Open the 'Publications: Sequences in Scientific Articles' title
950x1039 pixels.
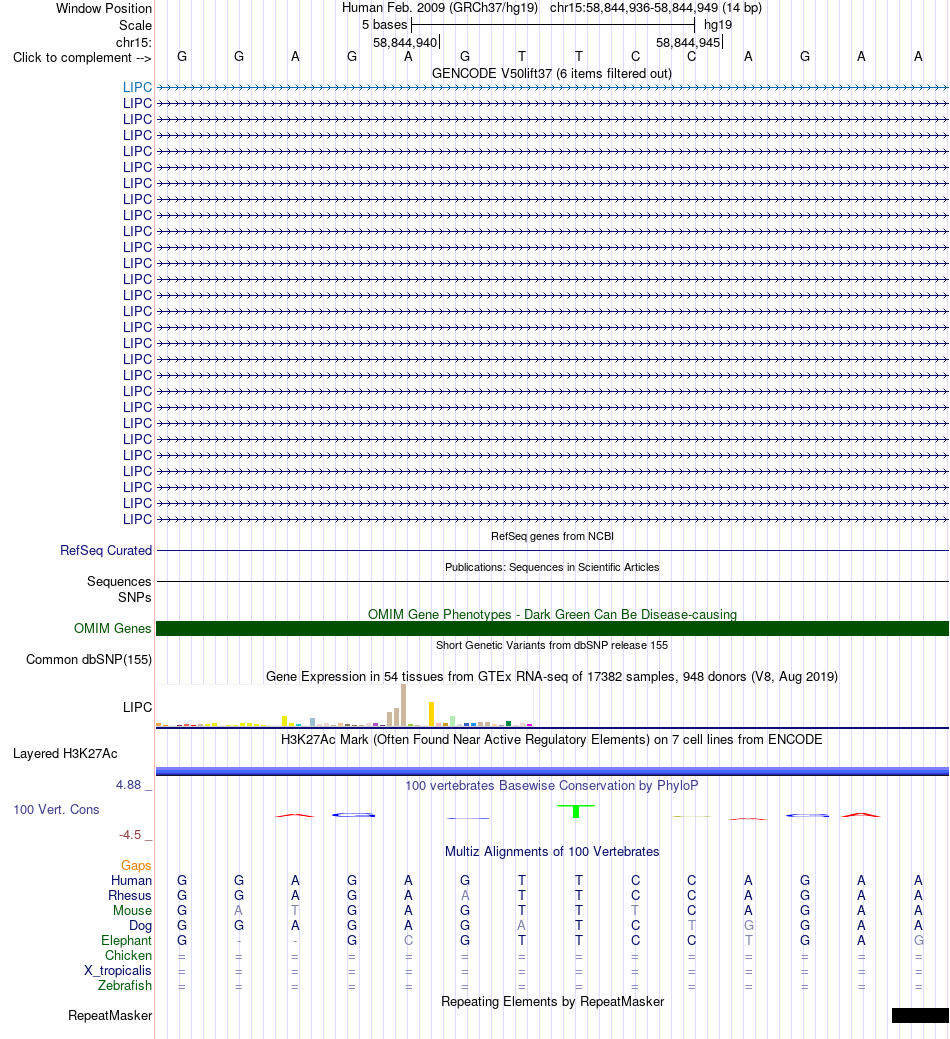[552, 567]
